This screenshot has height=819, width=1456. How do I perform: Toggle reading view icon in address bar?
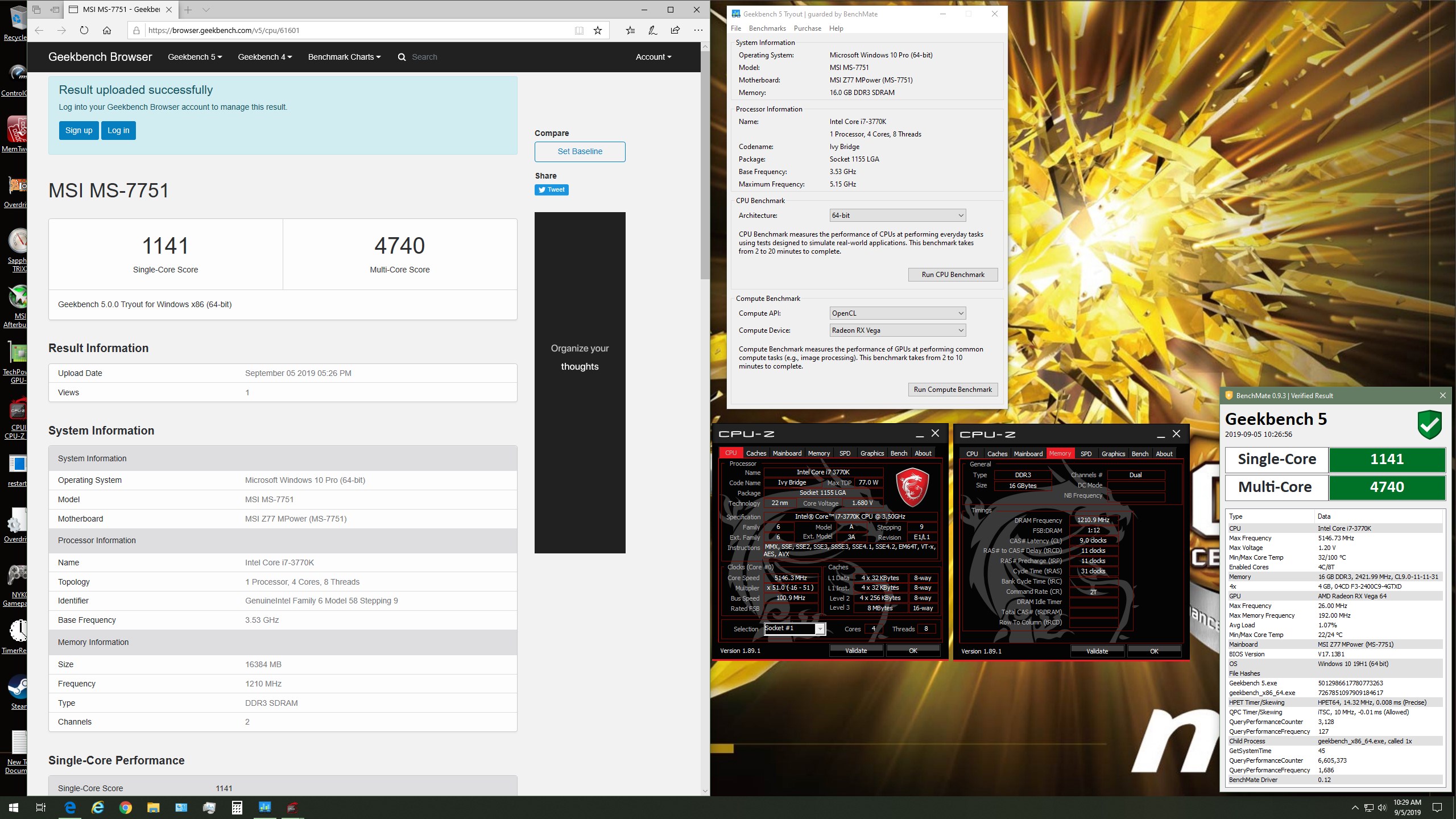pyautogui.click(x=579, y=31)
